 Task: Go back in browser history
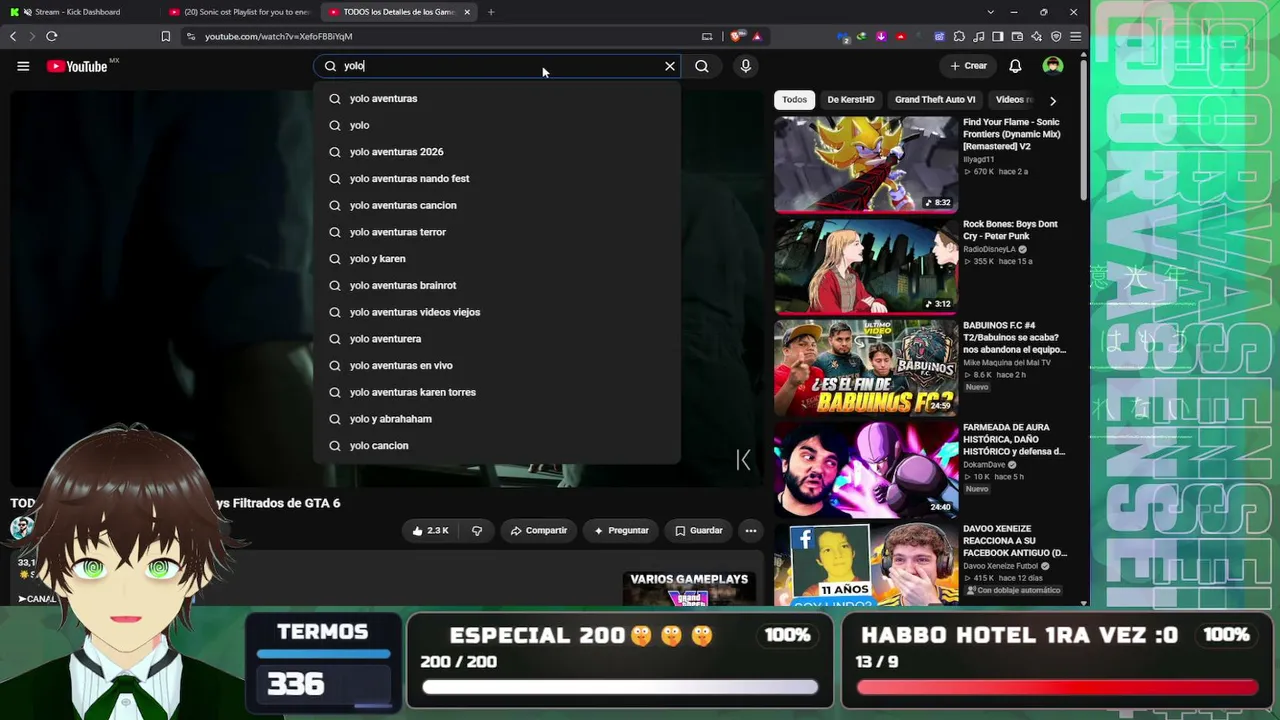pyautogui.click(x=13, y=36)
